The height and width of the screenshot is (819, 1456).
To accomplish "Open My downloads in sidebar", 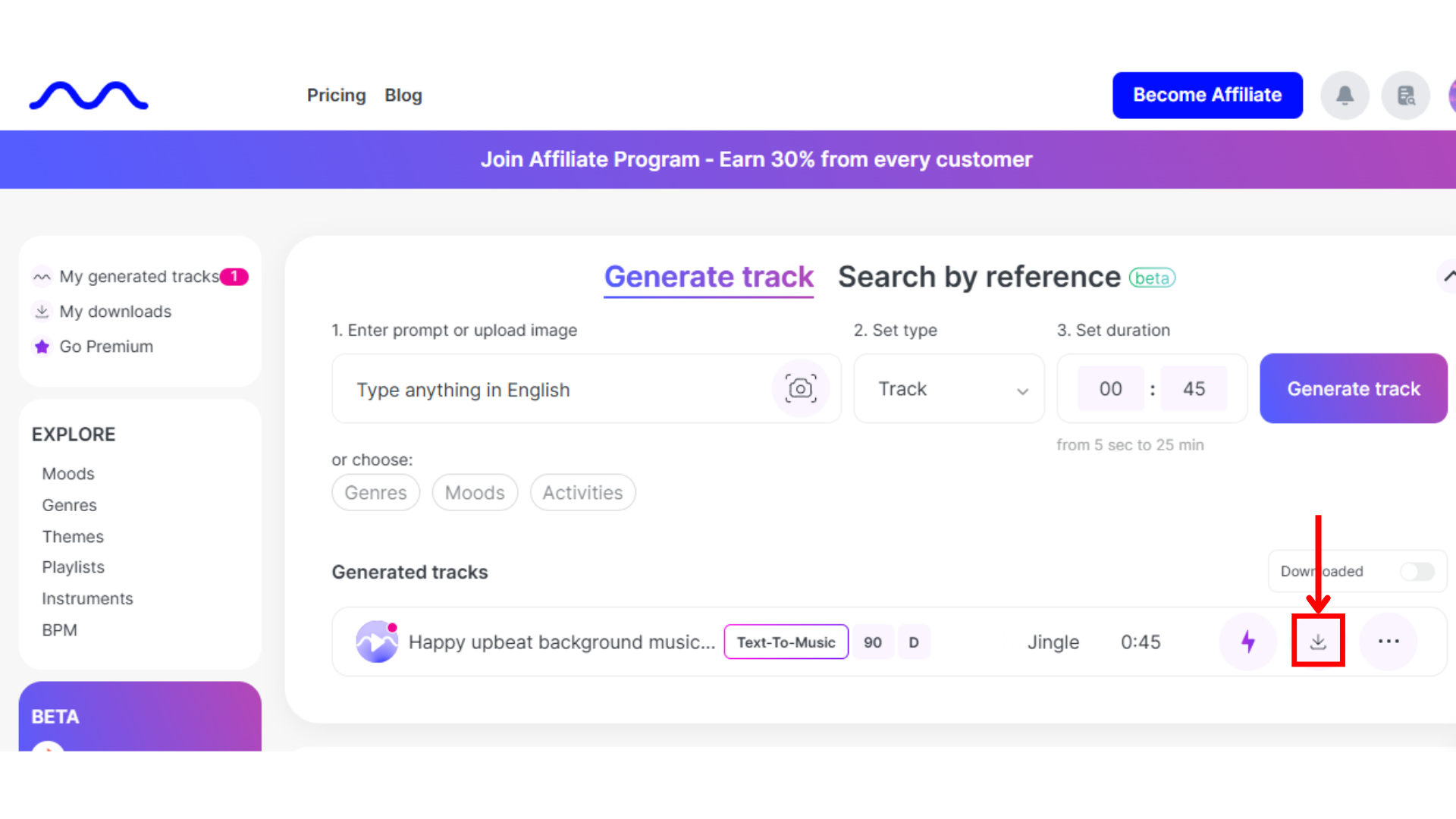I will 115,312.
